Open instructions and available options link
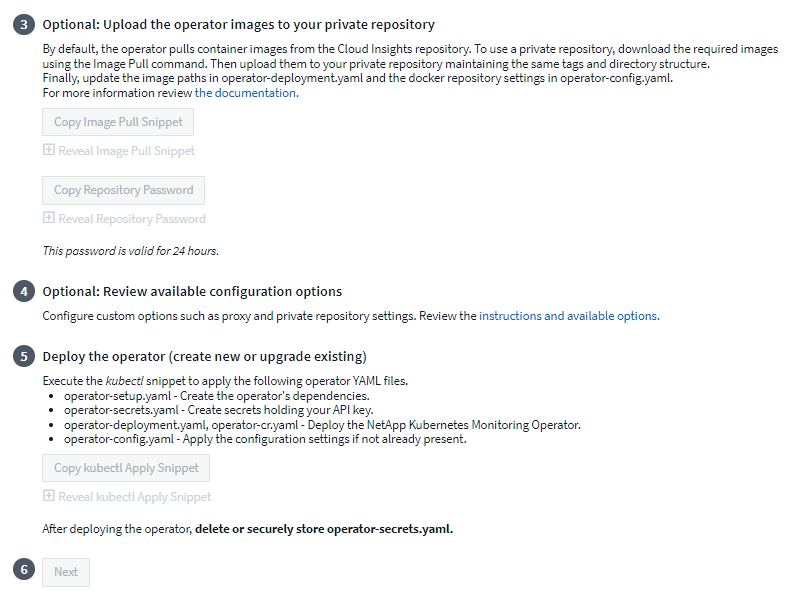 (x=568, y=316)
